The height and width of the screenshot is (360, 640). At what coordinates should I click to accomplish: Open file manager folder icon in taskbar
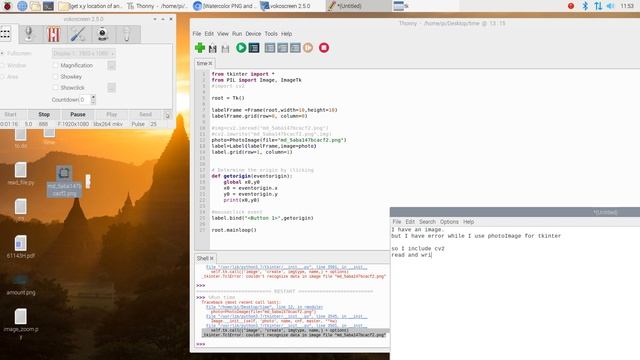coord(36,6)
